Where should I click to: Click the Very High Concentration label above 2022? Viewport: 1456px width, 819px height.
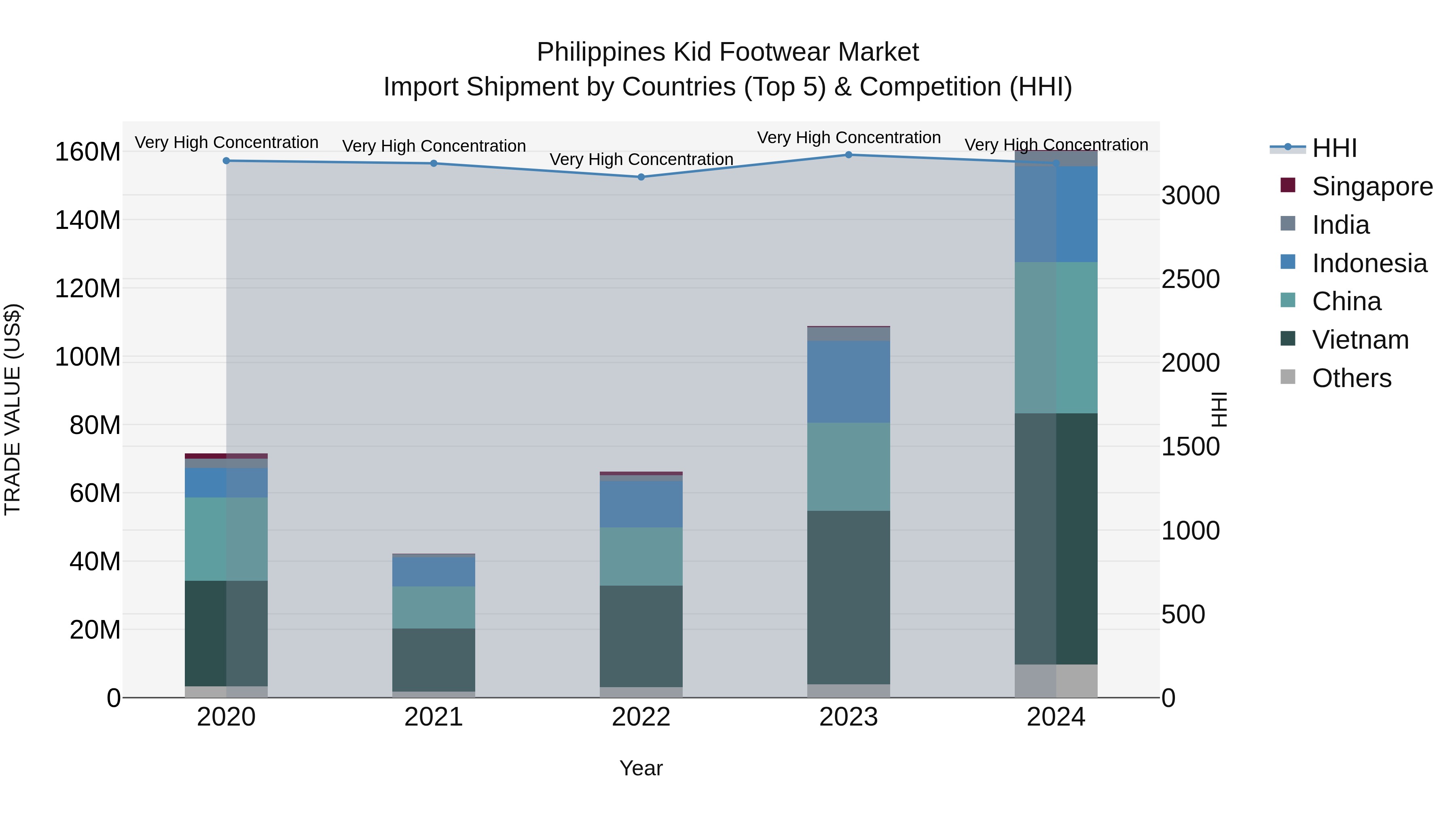point(641,159)
